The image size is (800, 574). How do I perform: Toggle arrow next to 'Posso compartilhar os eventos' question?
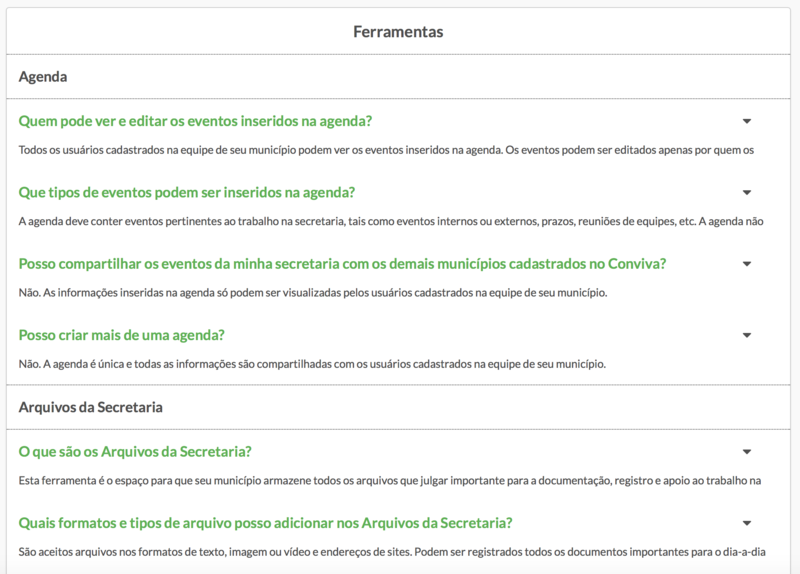(x=747, y=264)
